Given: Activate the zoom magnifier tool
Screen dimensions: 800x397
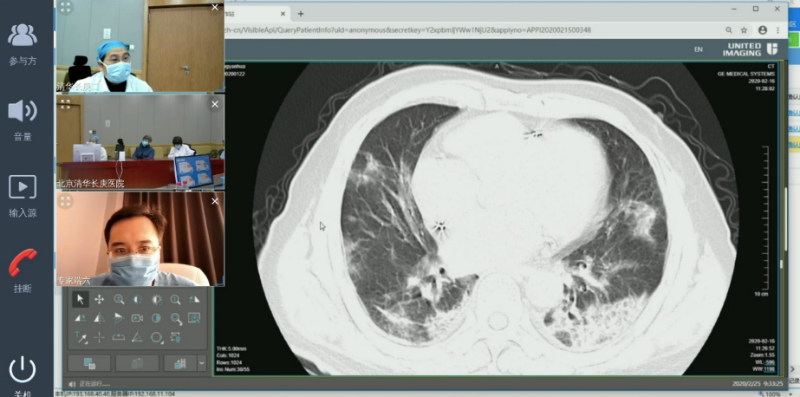Looking at the screenshot, I should point(118,300).
